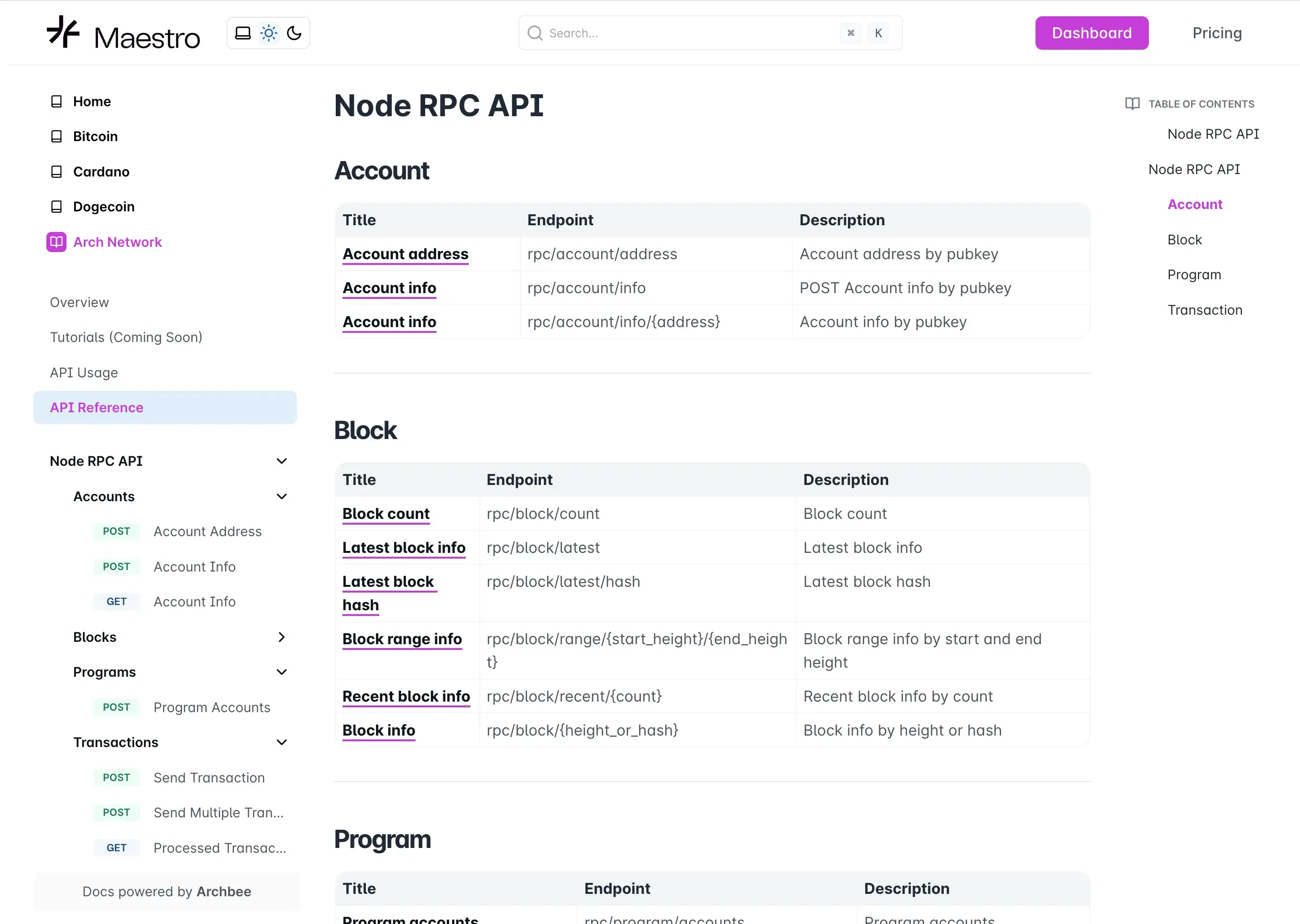The width and height of the screenshot is (1300, 924).
Task: Collapse the Transactions section
Action: (x=282, y=742)
